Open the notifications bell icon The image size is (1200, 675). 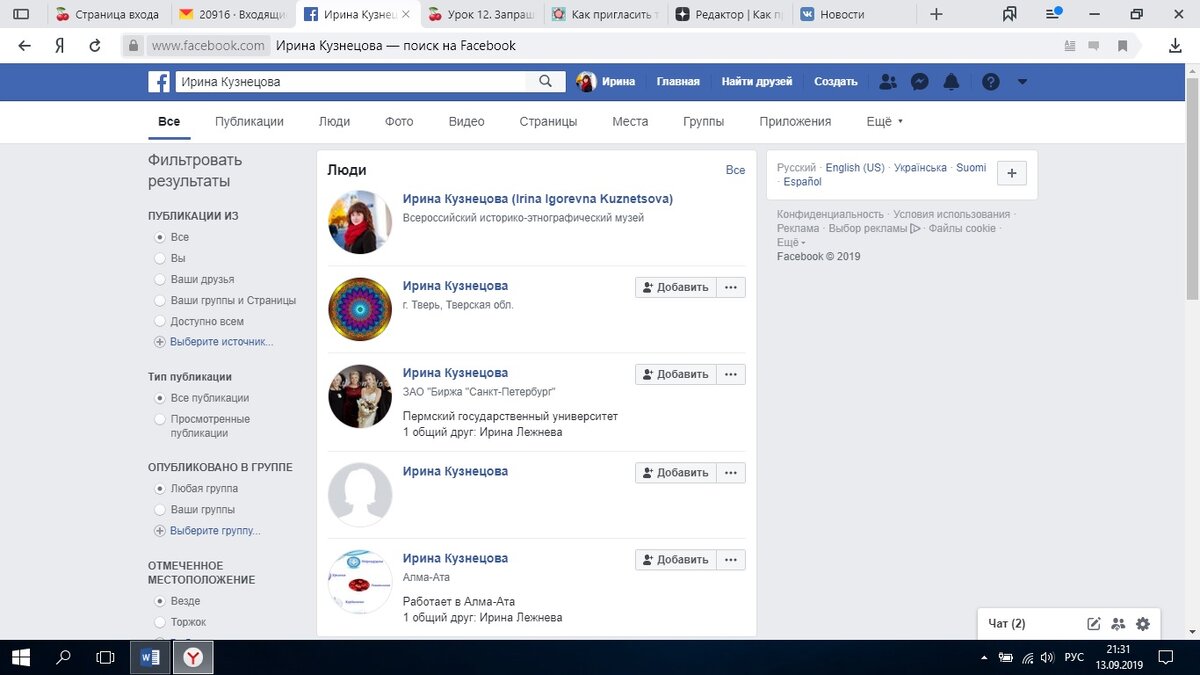pos(952,82)
